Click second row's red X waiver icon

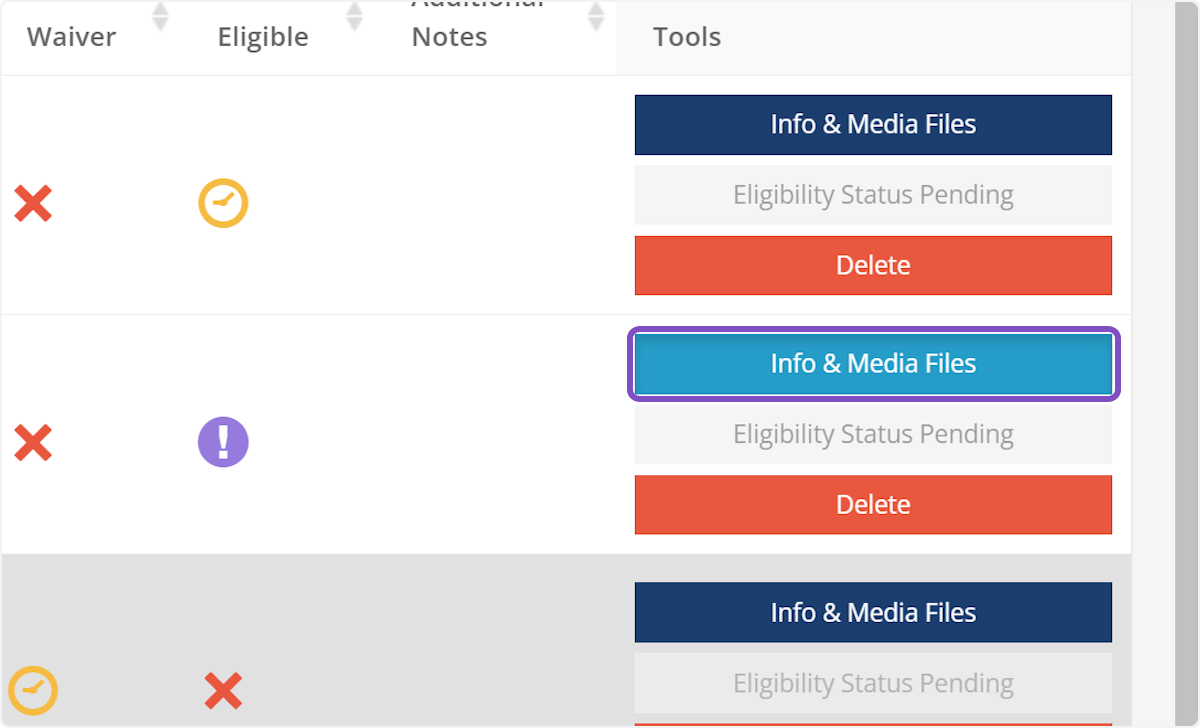33,442
